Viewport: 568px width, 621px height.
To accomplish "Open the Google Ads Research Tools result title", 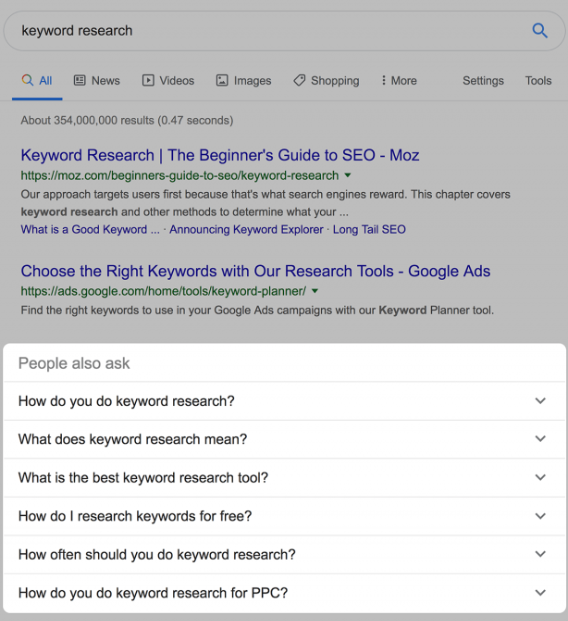I will [x=255, y=271].
